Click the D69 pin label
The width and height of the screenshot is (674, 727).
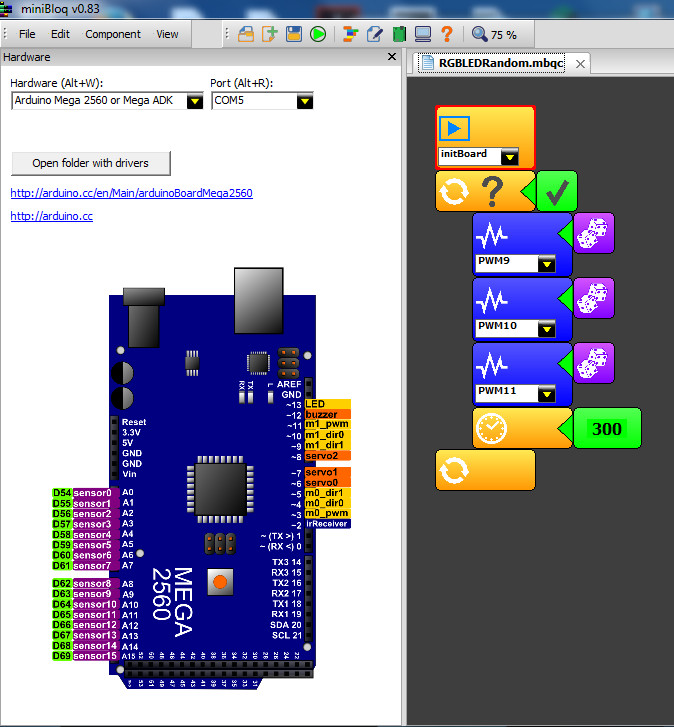point(62,656)
